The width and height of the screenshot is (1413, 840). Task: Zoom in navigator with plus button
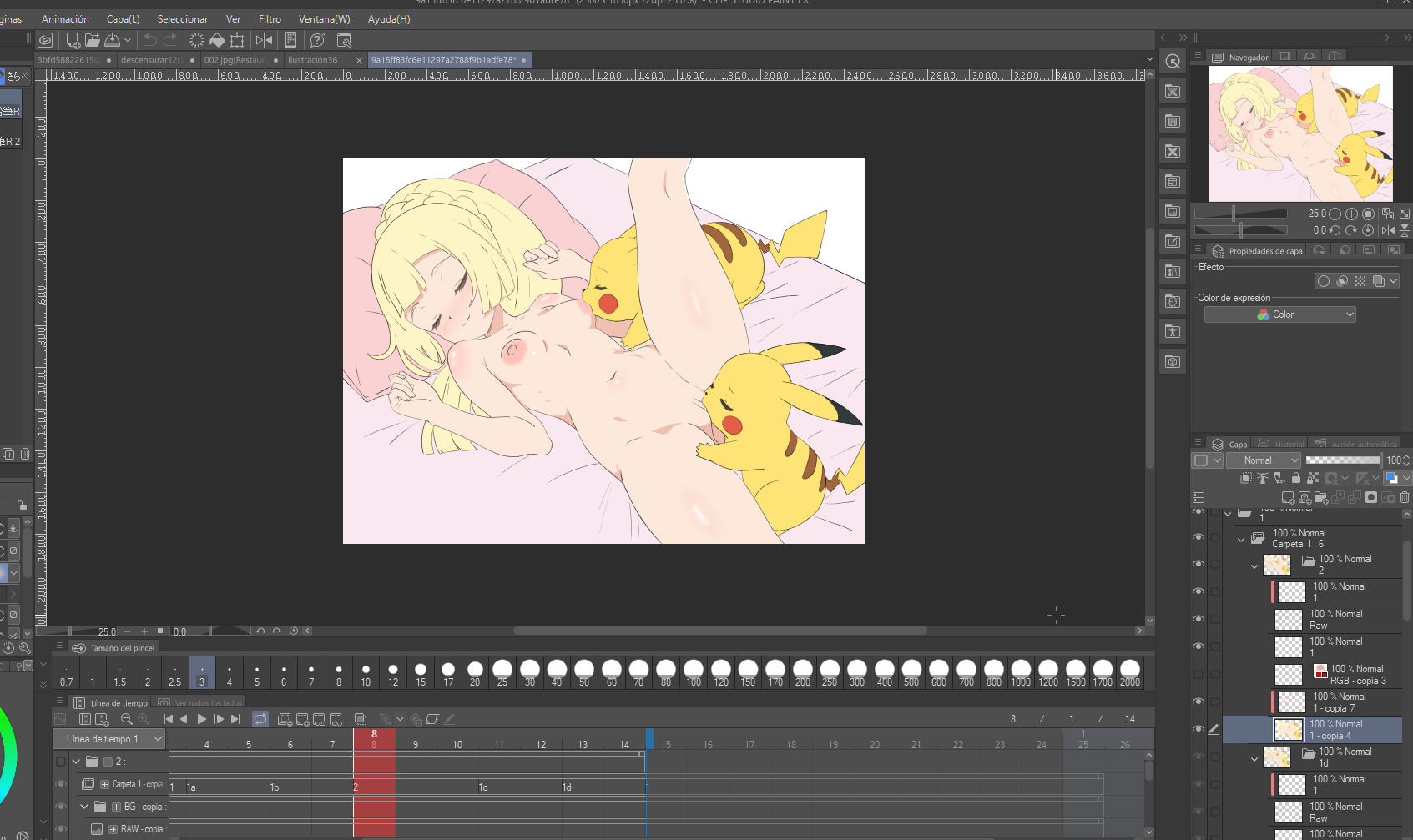[x=1351, y=214]
